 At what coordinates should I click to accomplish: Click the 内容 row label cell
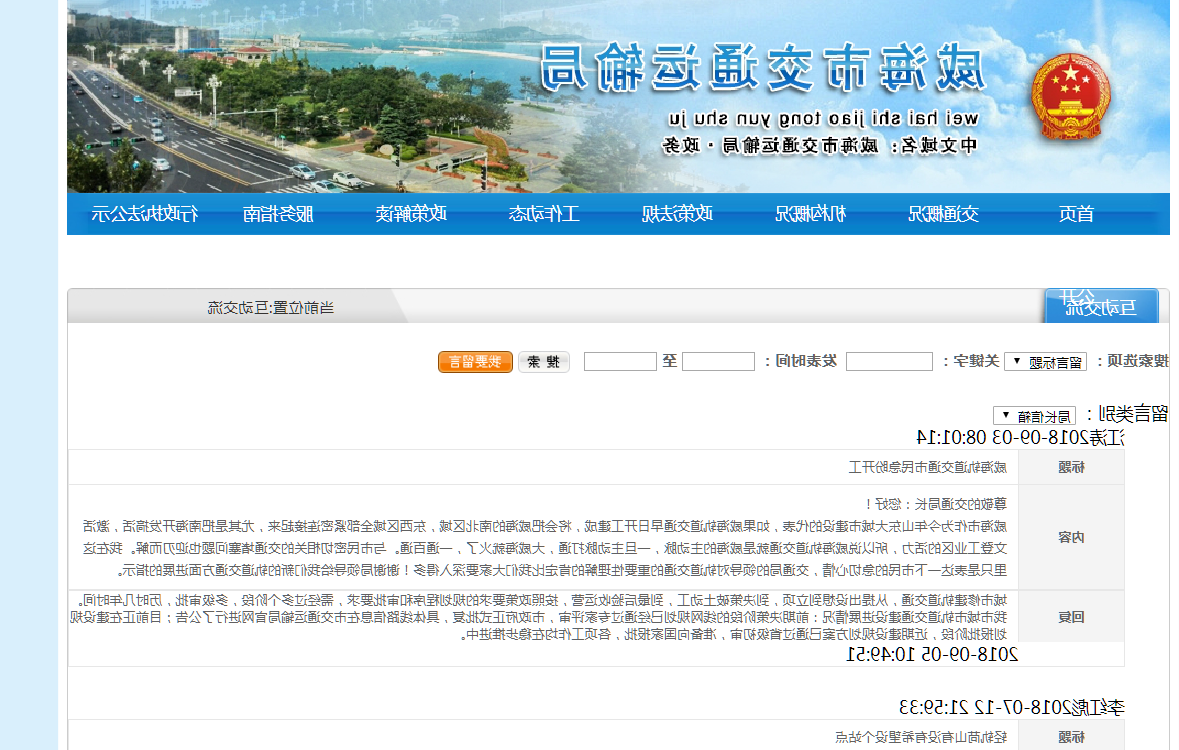1071,537
